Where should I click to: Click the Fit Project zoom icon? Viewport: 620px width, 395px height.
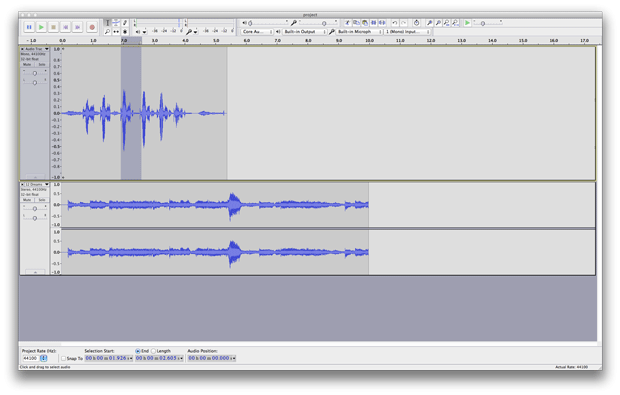click(456, 23)
